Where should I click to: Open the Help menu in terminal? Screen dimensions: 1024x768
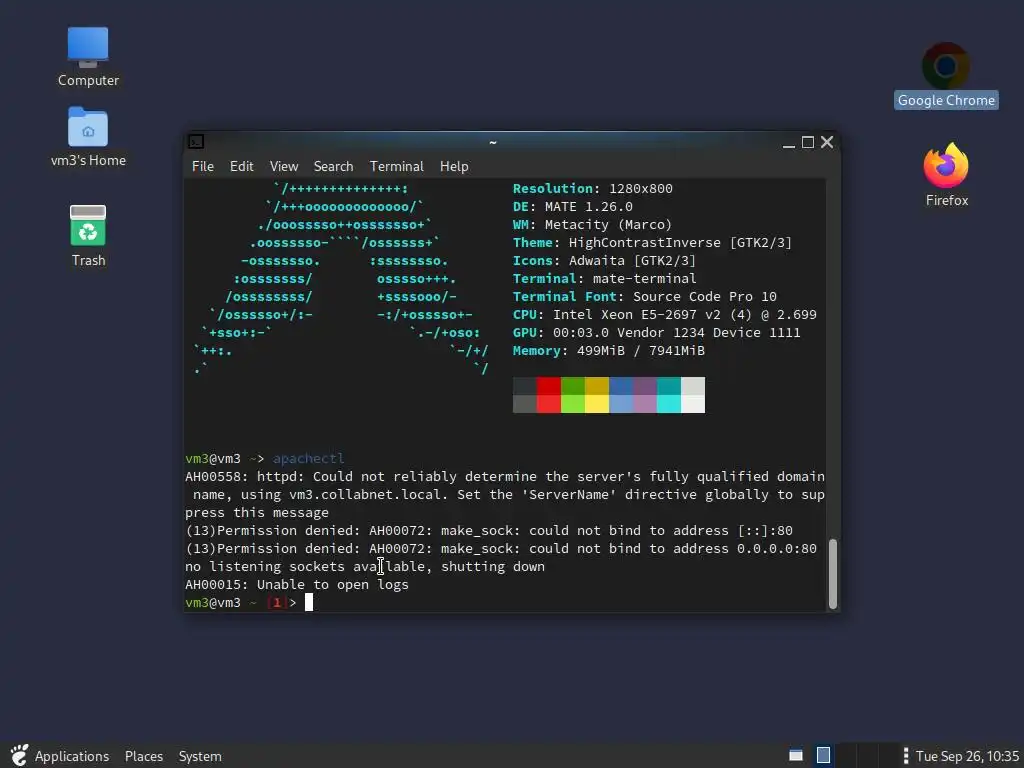click(x=454, y=167)
